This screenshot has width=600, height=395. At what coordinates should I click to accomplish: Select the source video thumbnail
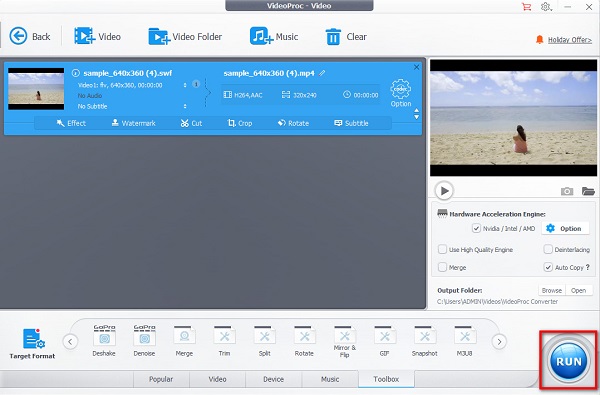tap(36, 89)
